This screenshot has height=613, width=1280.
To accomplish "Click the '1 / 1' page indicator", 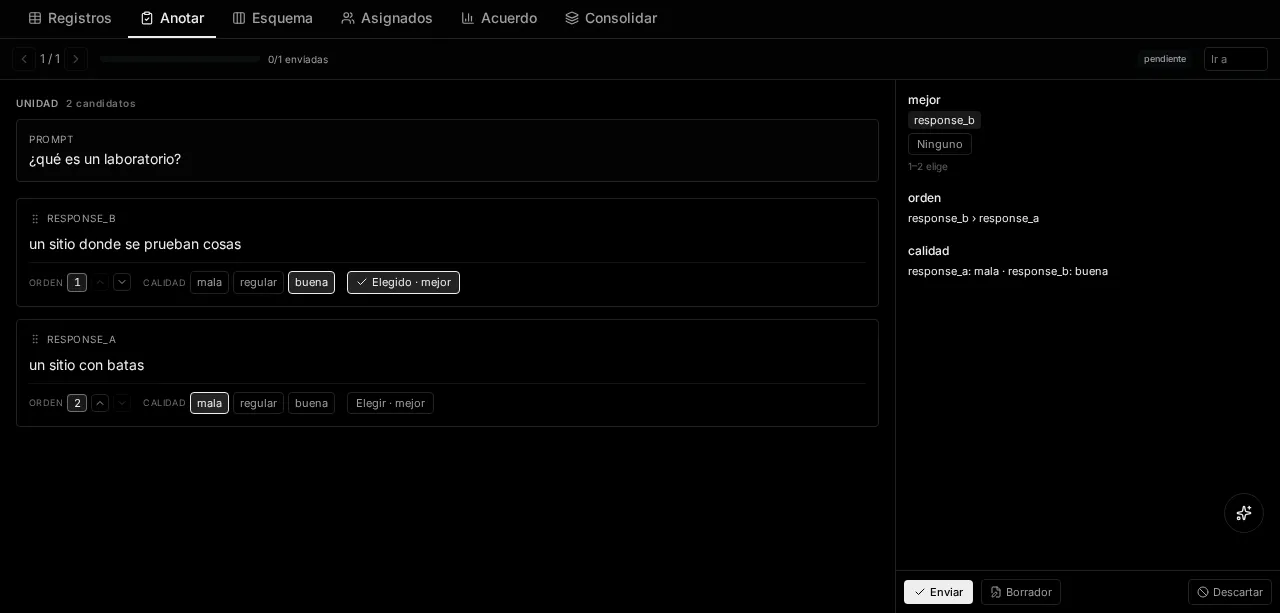I will tap(50, 59).
